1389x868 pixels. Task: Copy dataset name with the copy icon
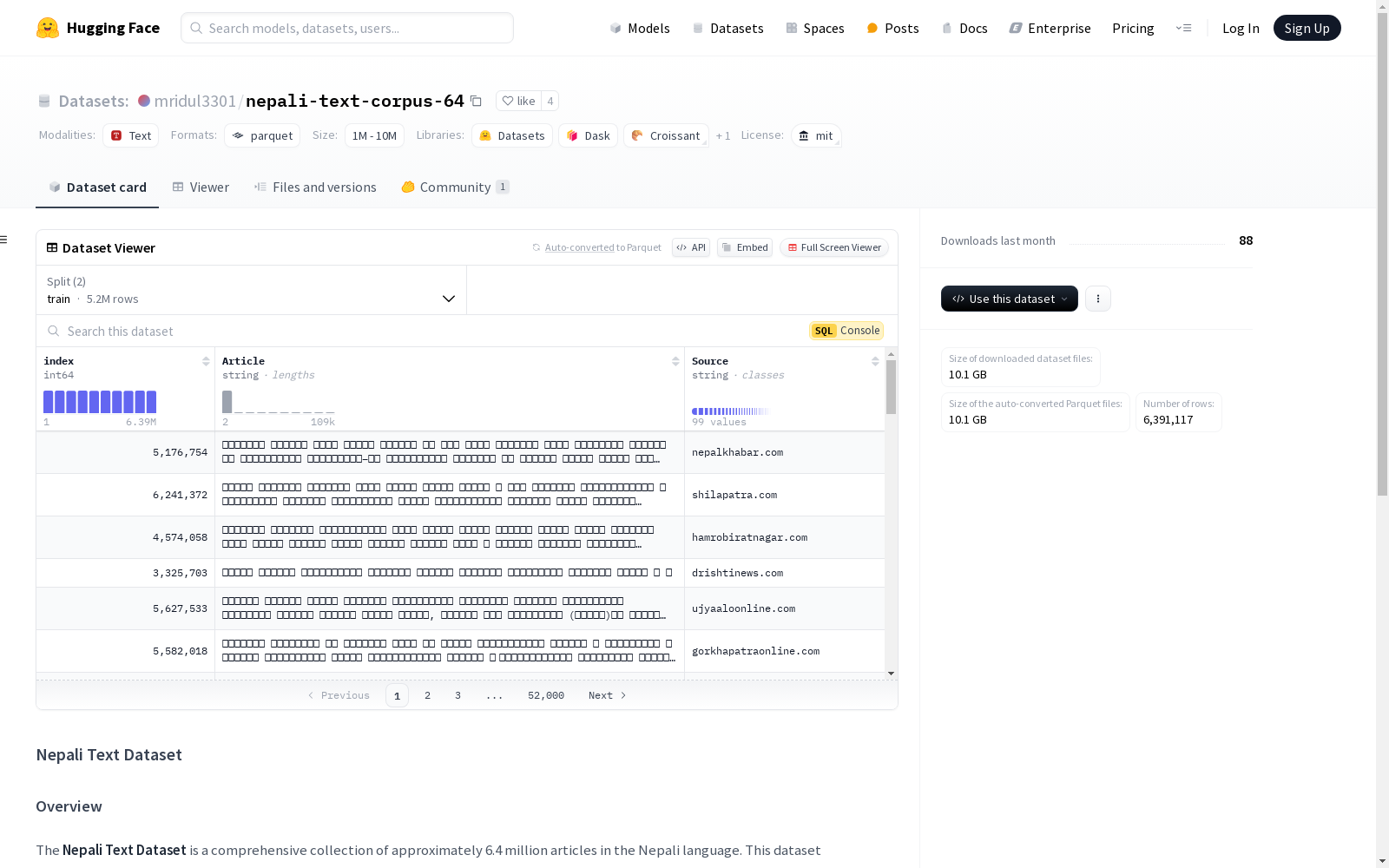coord(476,101)
